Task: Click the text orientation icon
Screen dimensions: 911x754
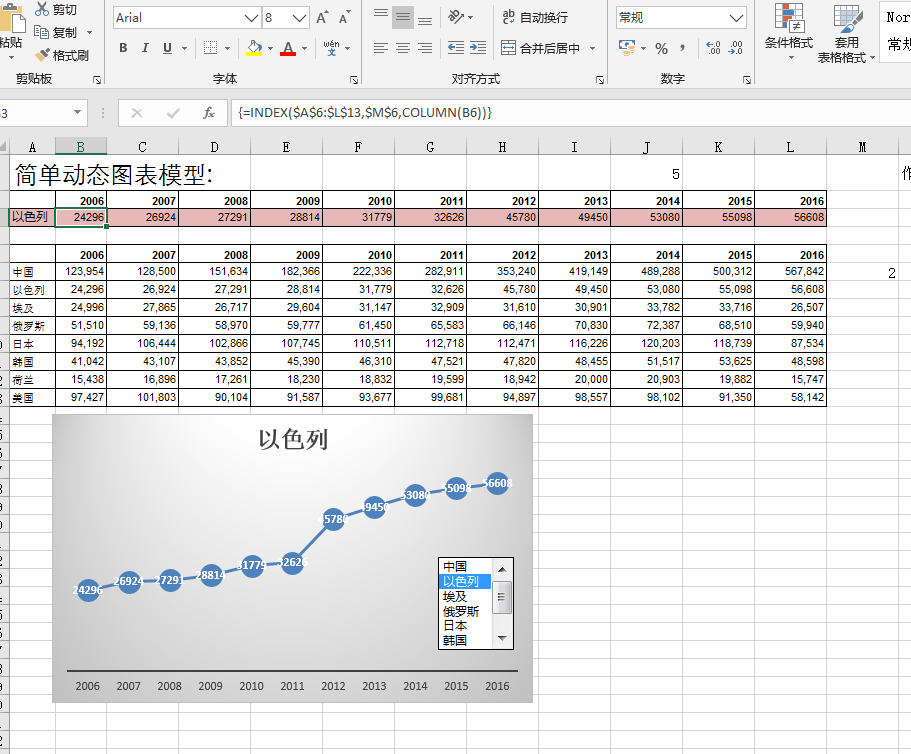Action: click(456, 17)
